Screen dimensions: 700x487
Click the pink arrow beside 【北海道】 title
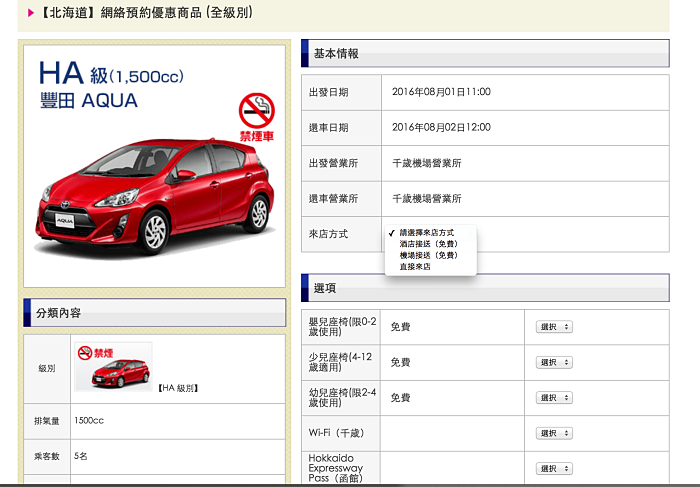point(31,12)
